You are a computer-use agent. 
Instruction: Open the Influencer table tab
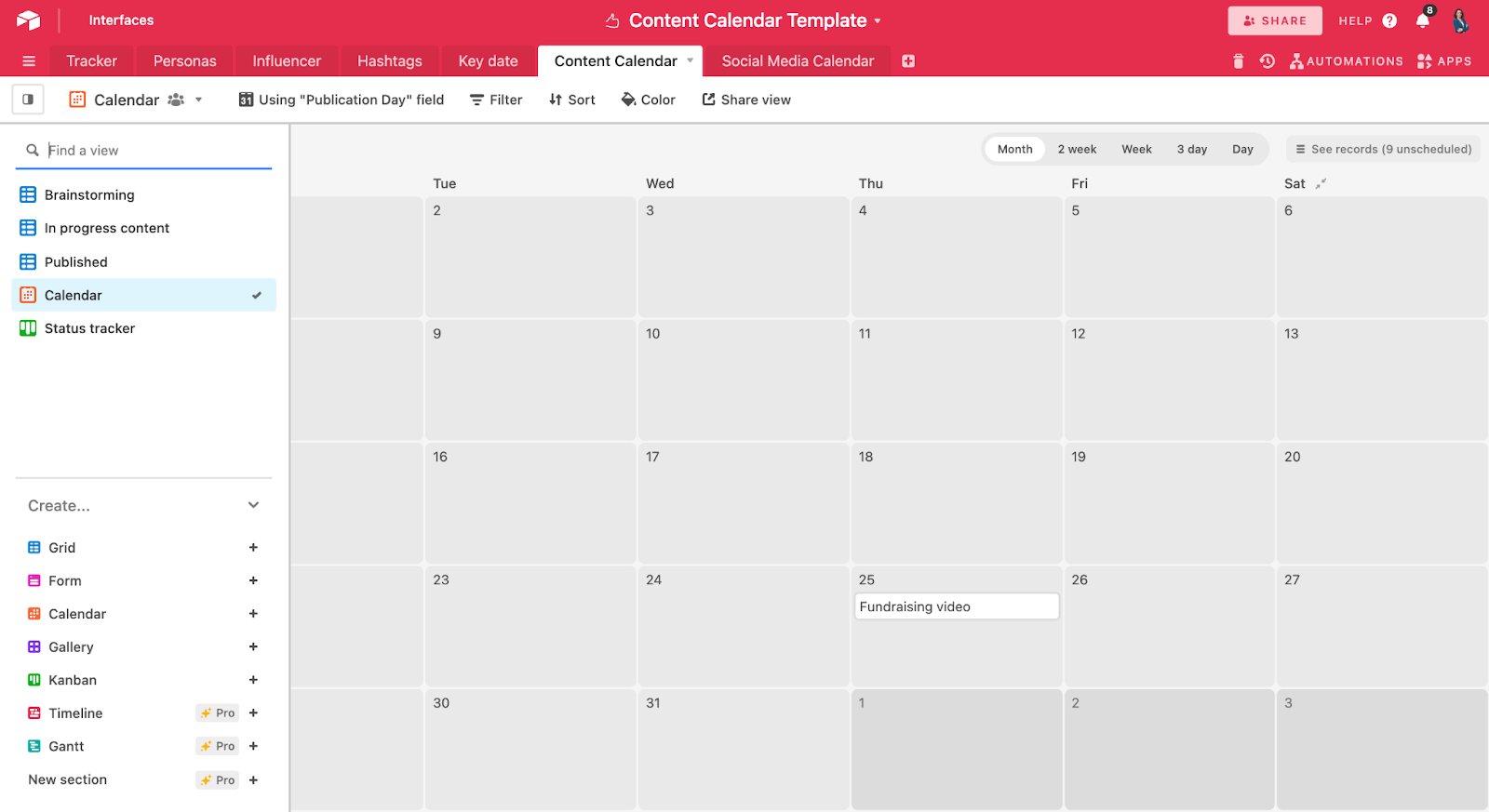tap(287, 61)
